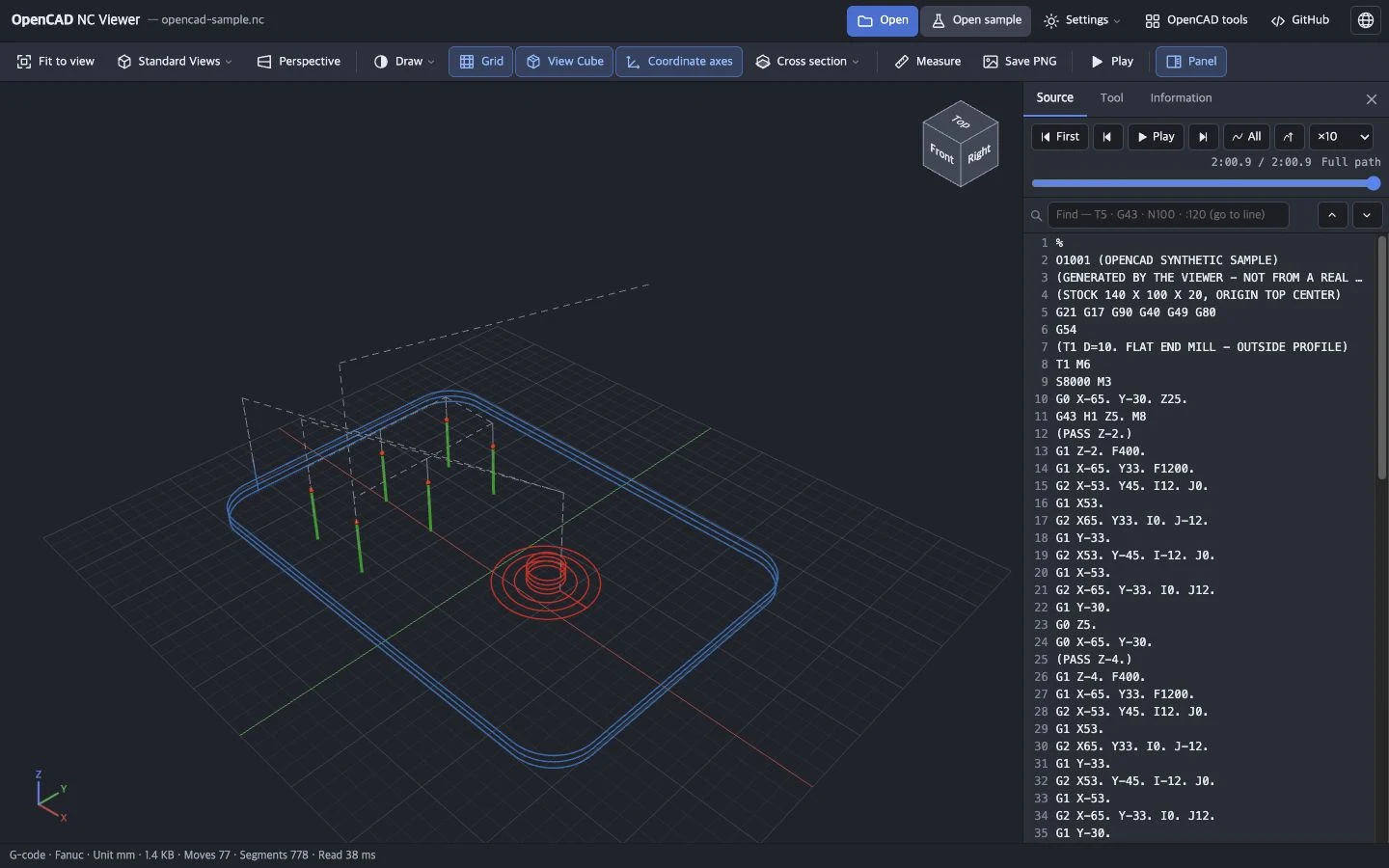Expand the Cross section dropdown

[807, 62]
